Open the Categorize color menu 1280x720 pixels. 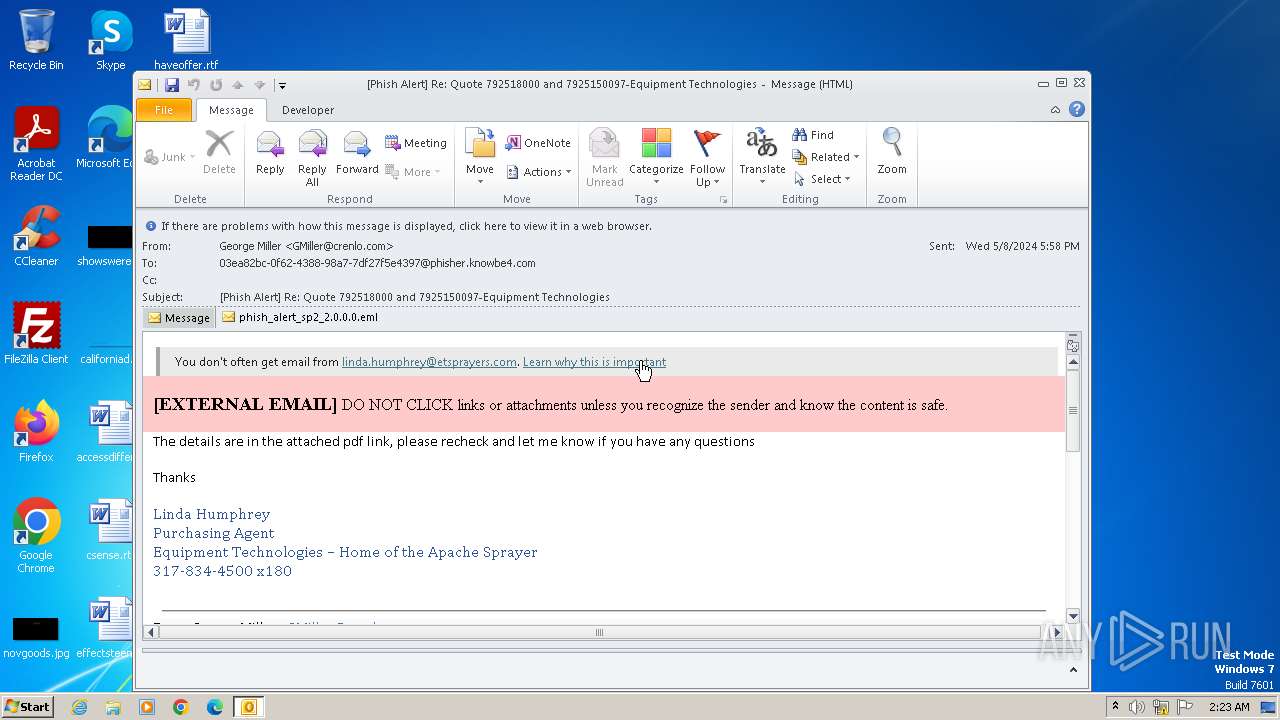point(656,158)
